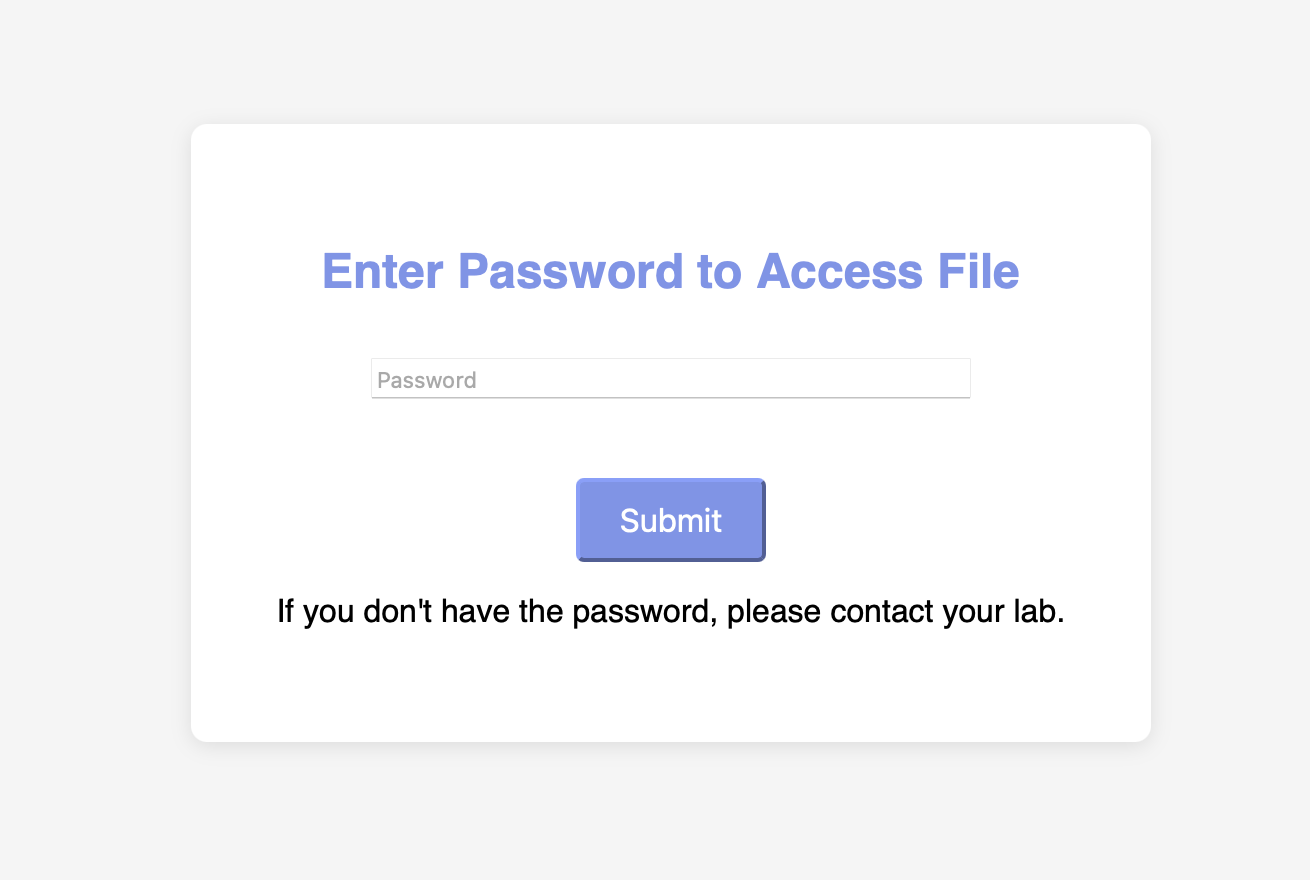Click the word 'Enter' in the title
Viewport: 1310px width, 880px height.
(x=382, y=271)
